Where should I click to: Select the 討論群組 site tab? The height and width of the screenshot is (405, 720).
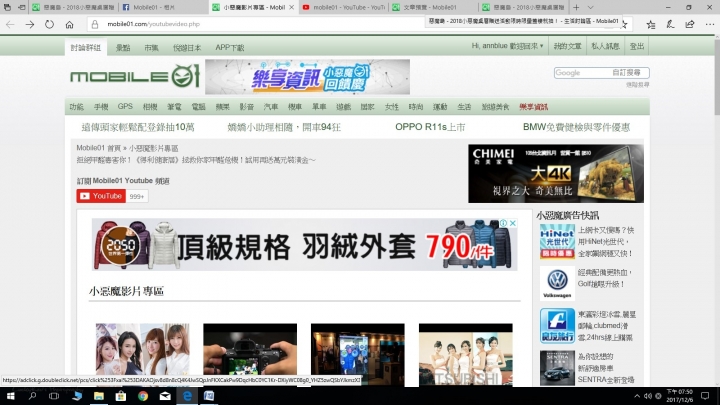86,47
